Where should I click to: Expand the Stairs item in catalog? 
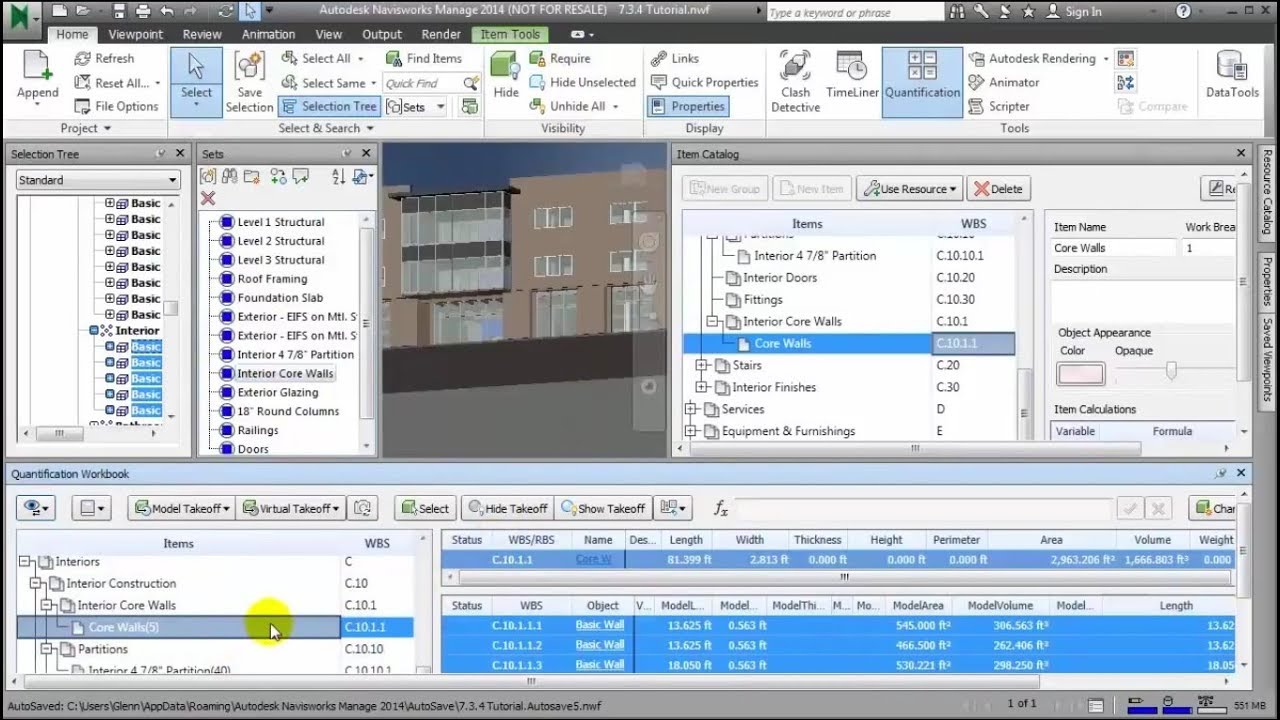[701, 366]
